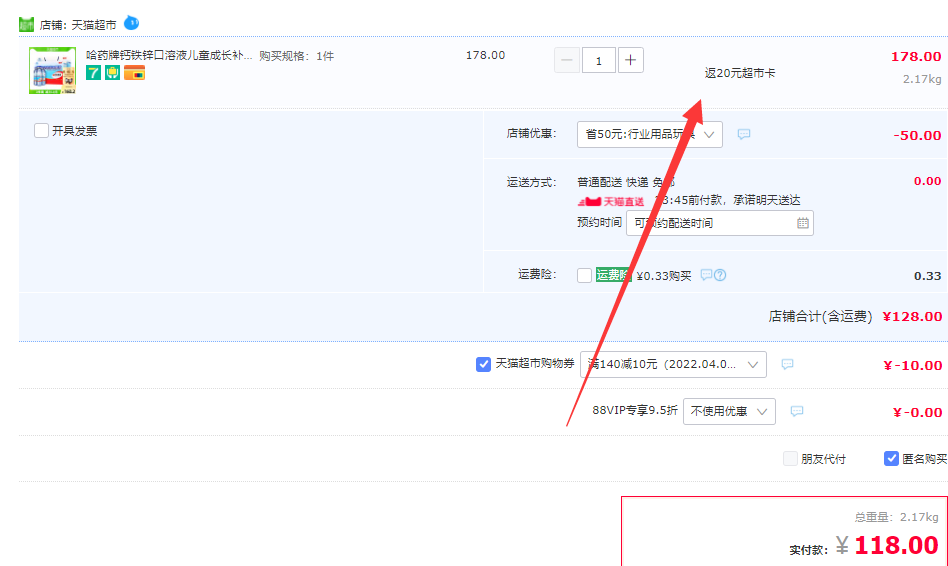Enable the 运费险 insurance checkbox
The image size is (948, 566).
pos(584,275)
